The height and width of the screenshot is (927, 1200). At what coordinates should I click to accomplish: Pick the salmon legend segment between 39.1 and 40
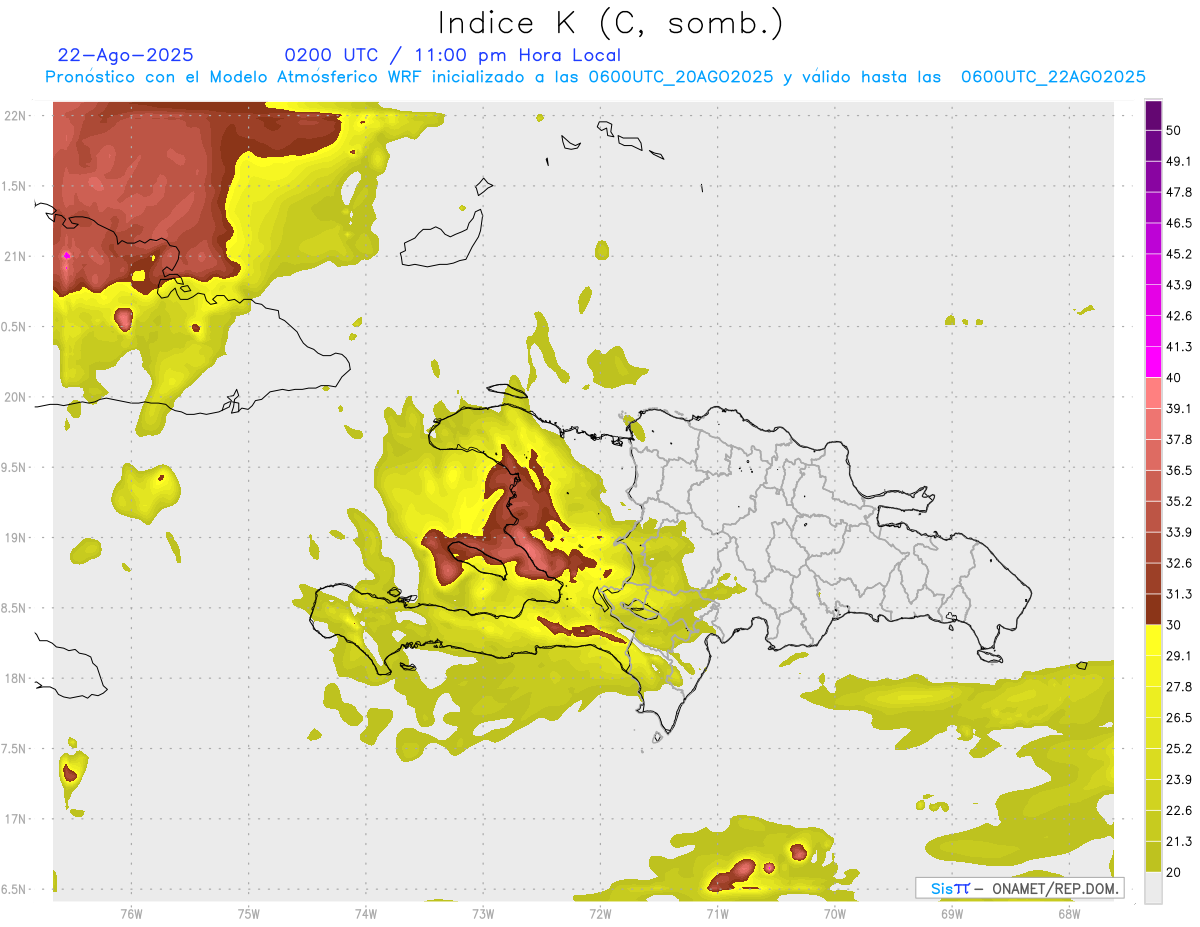[1154, 393]
